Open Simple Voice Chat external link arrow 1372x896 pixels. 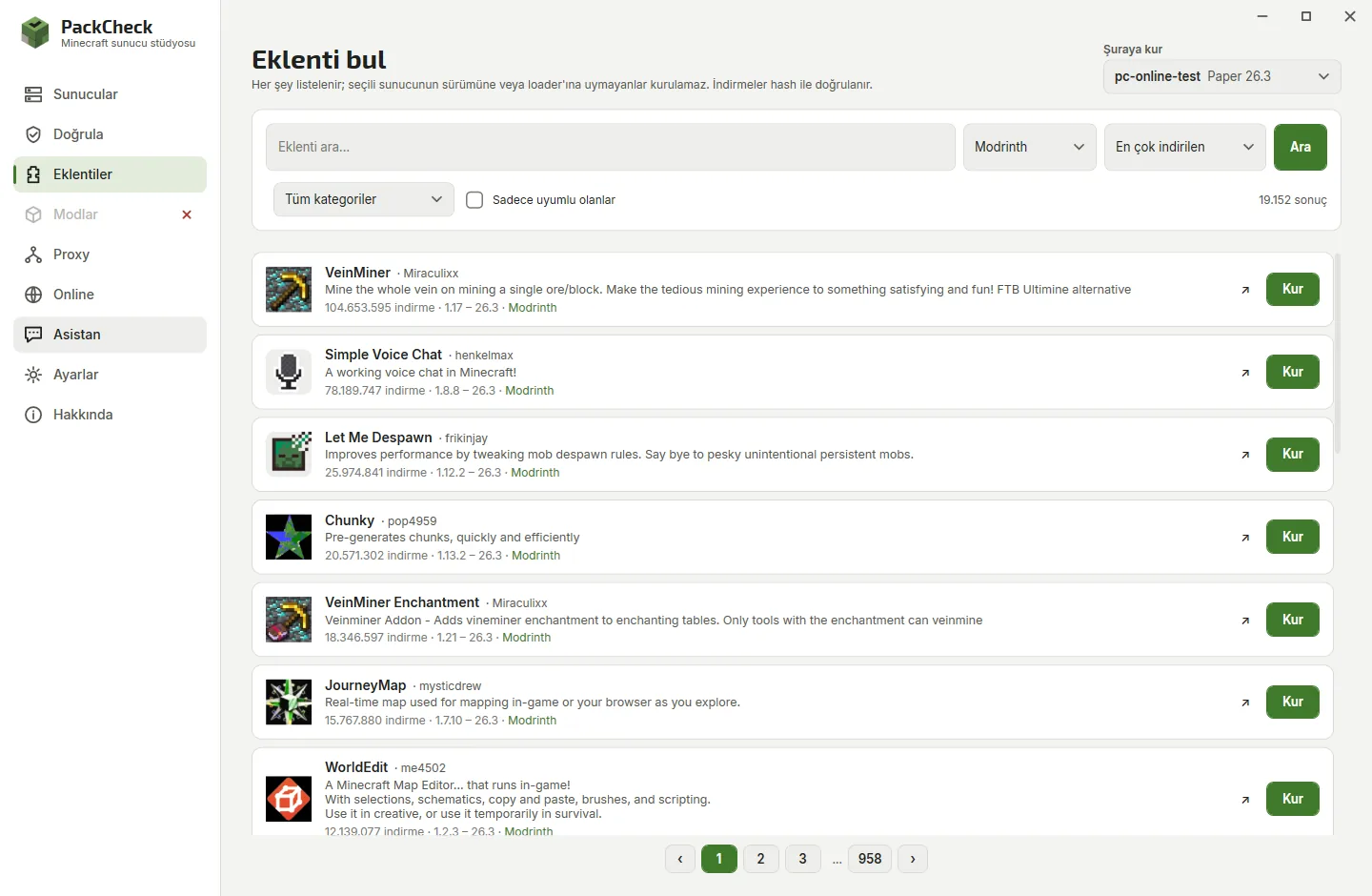coord(1245,373)
